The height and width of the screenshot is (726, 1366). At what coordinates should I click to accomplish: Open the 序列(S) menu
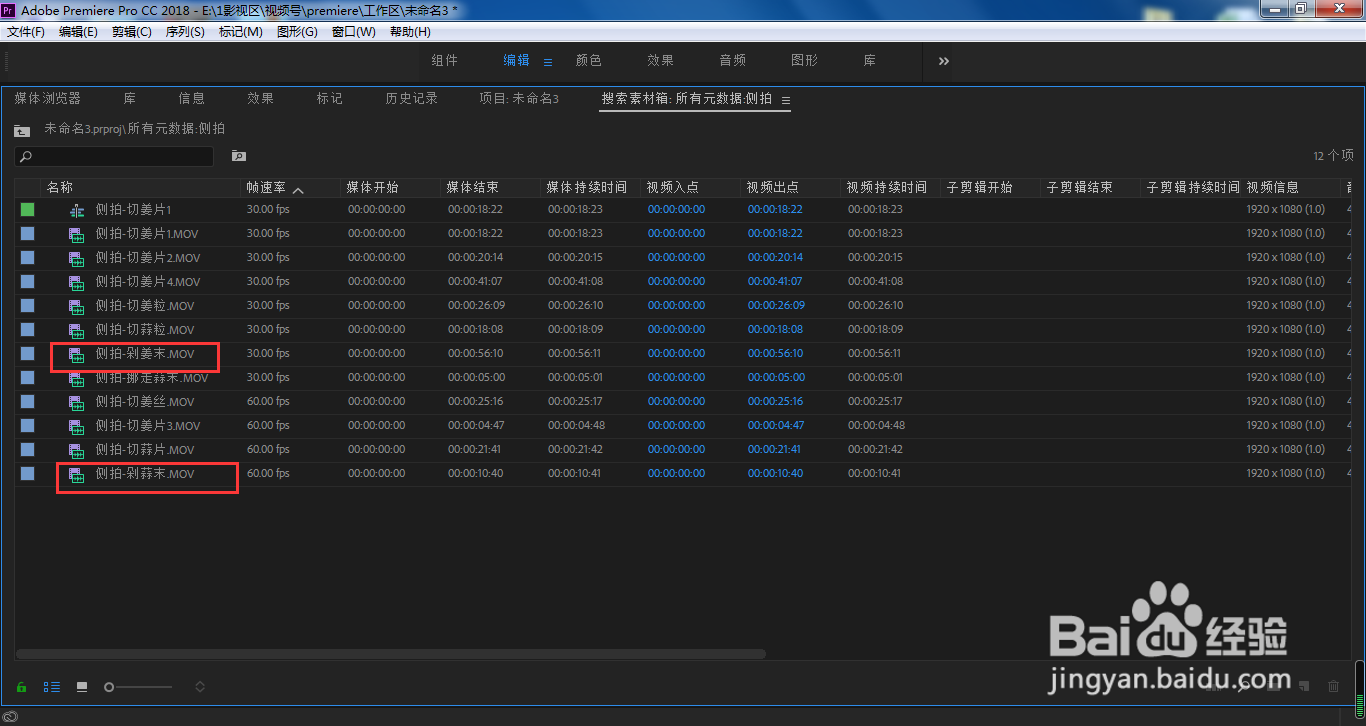coord(185,32)
